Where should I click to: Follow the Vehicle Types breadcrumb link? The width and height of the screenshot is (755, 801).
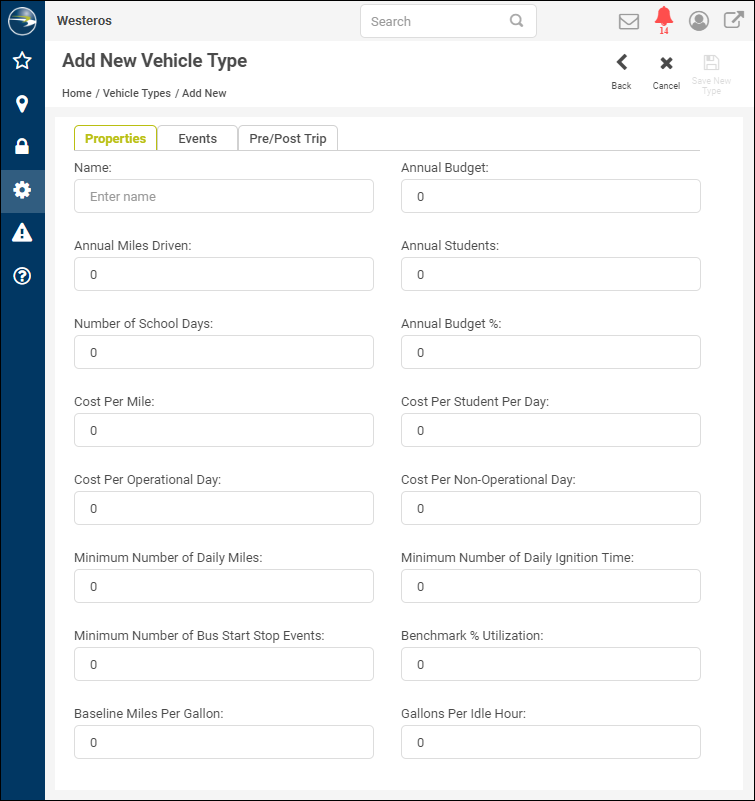click(x=137, y=93)
